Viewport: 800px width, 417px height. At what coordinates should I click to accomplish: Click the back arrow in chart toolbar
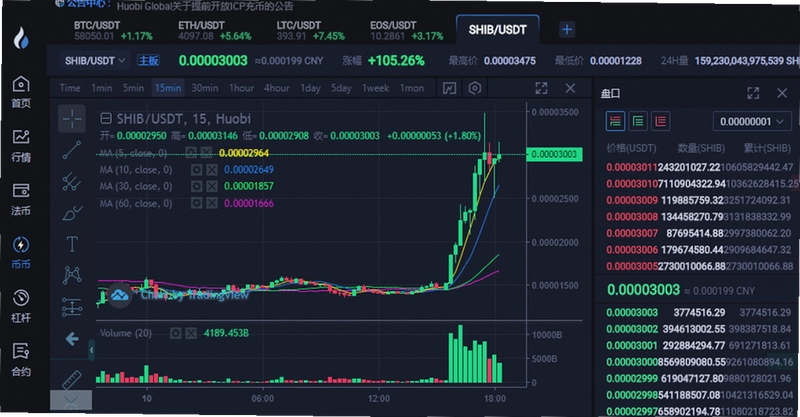(72, 338)
